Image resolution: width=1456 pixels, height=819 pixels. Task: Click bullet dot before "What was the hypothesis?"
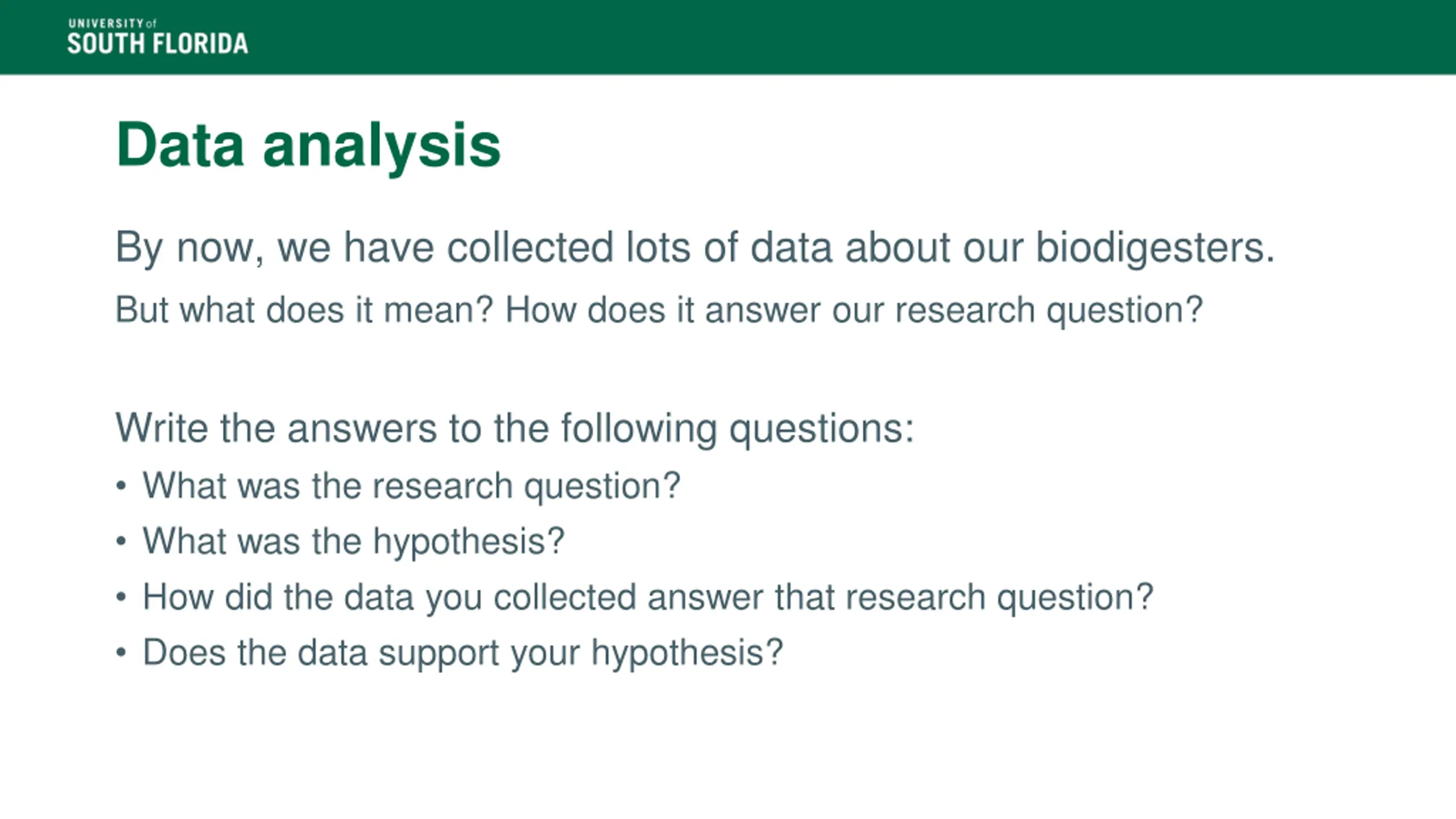point(121,541)
